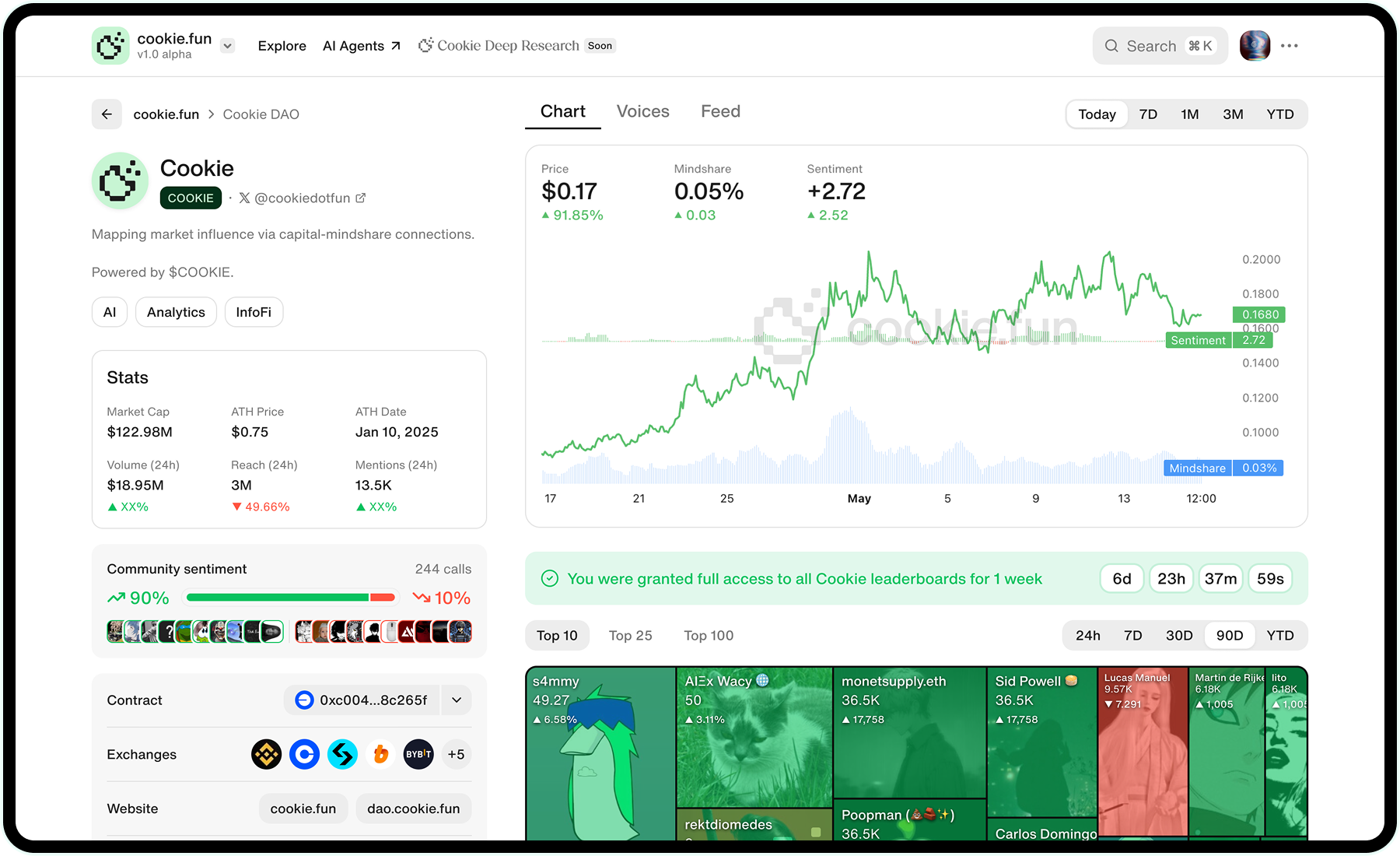1400x856 pixels.
Task: Switch to the Chart tab
Action: point(563,111)
